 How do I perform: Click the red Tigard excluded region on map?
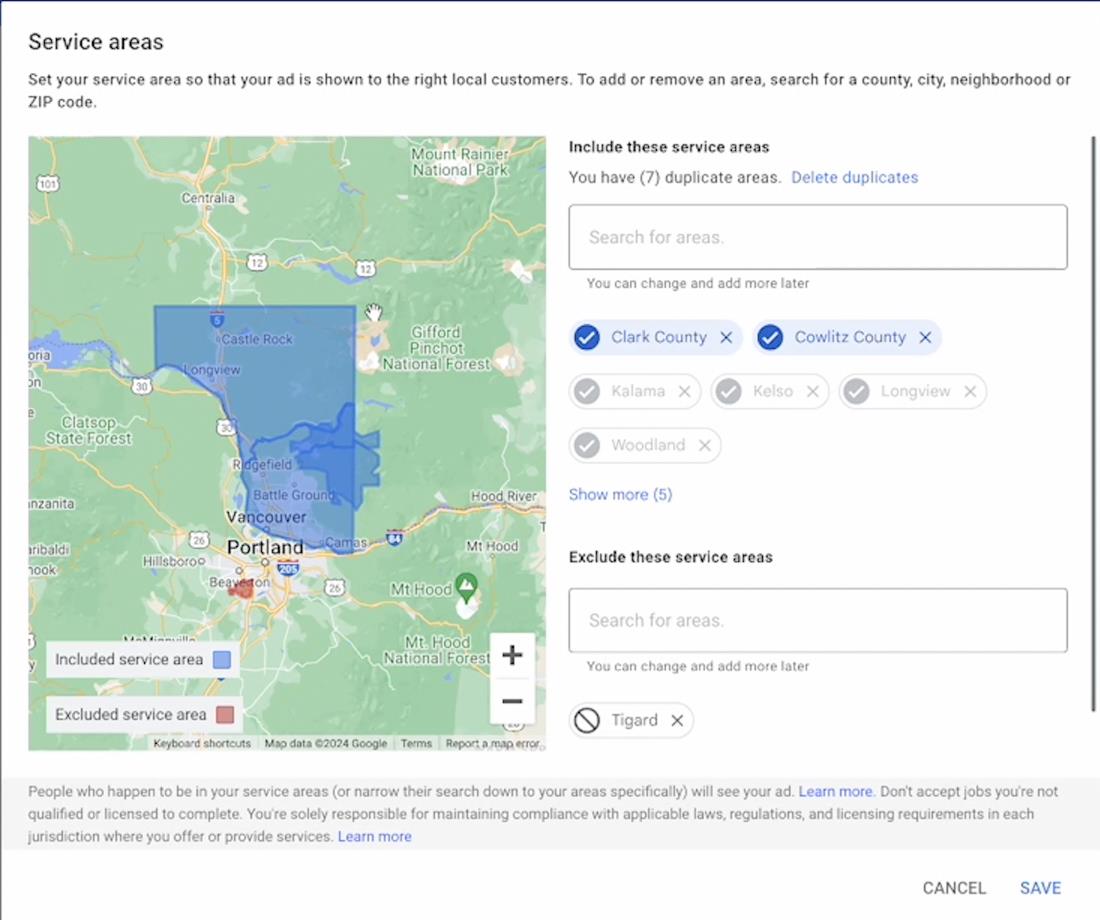click(x=242, y=589)
